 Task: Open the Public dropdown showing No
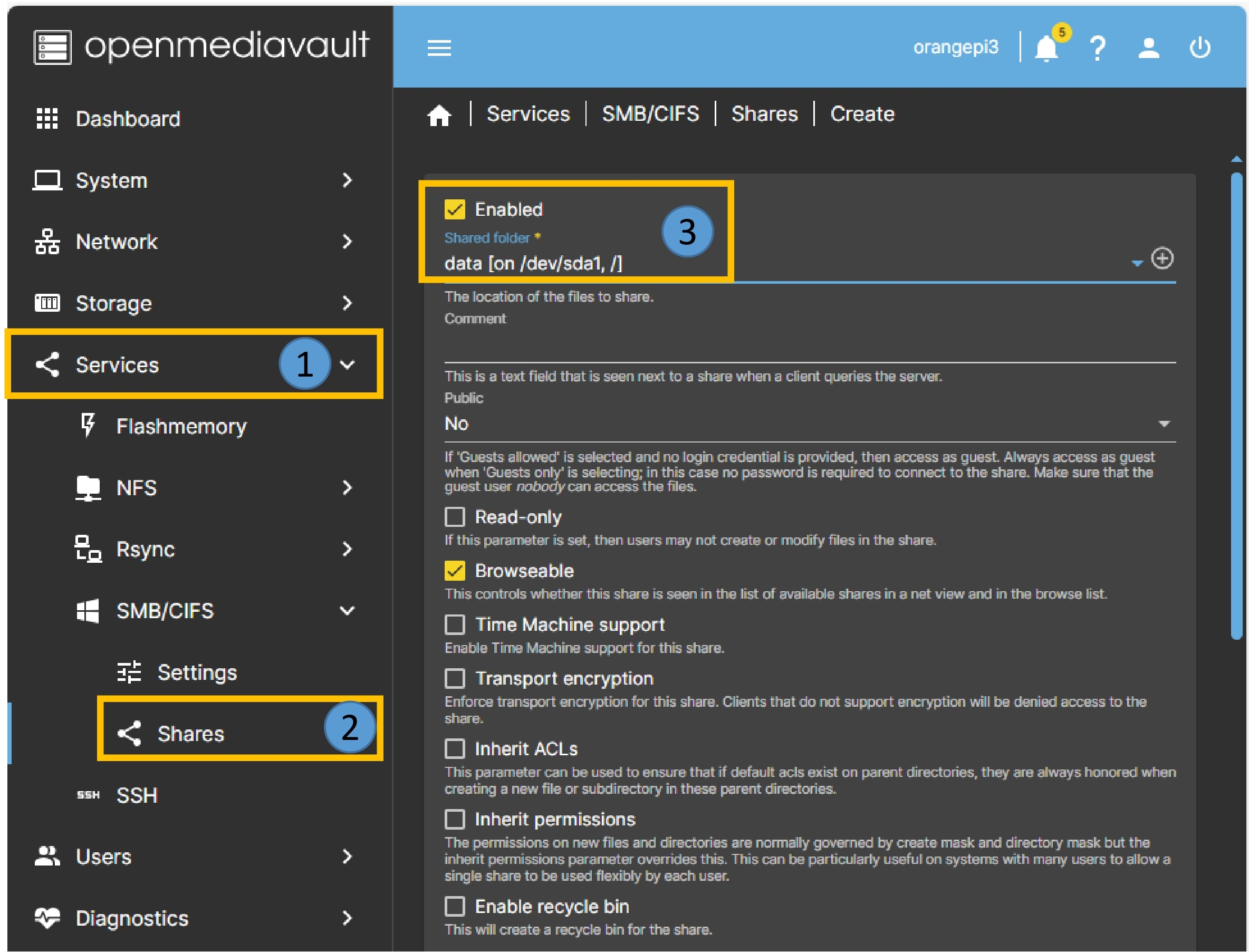810,424
